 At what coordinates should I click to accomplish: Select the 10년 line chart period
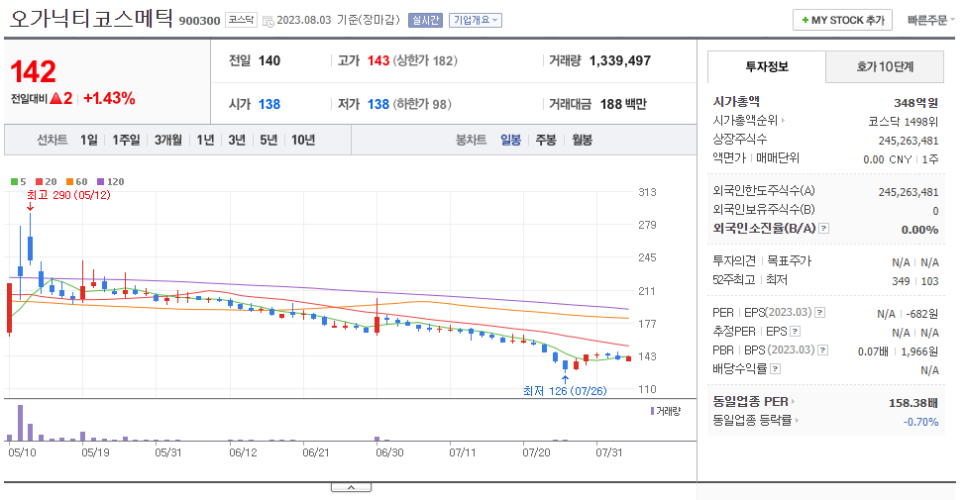(303, 140)
